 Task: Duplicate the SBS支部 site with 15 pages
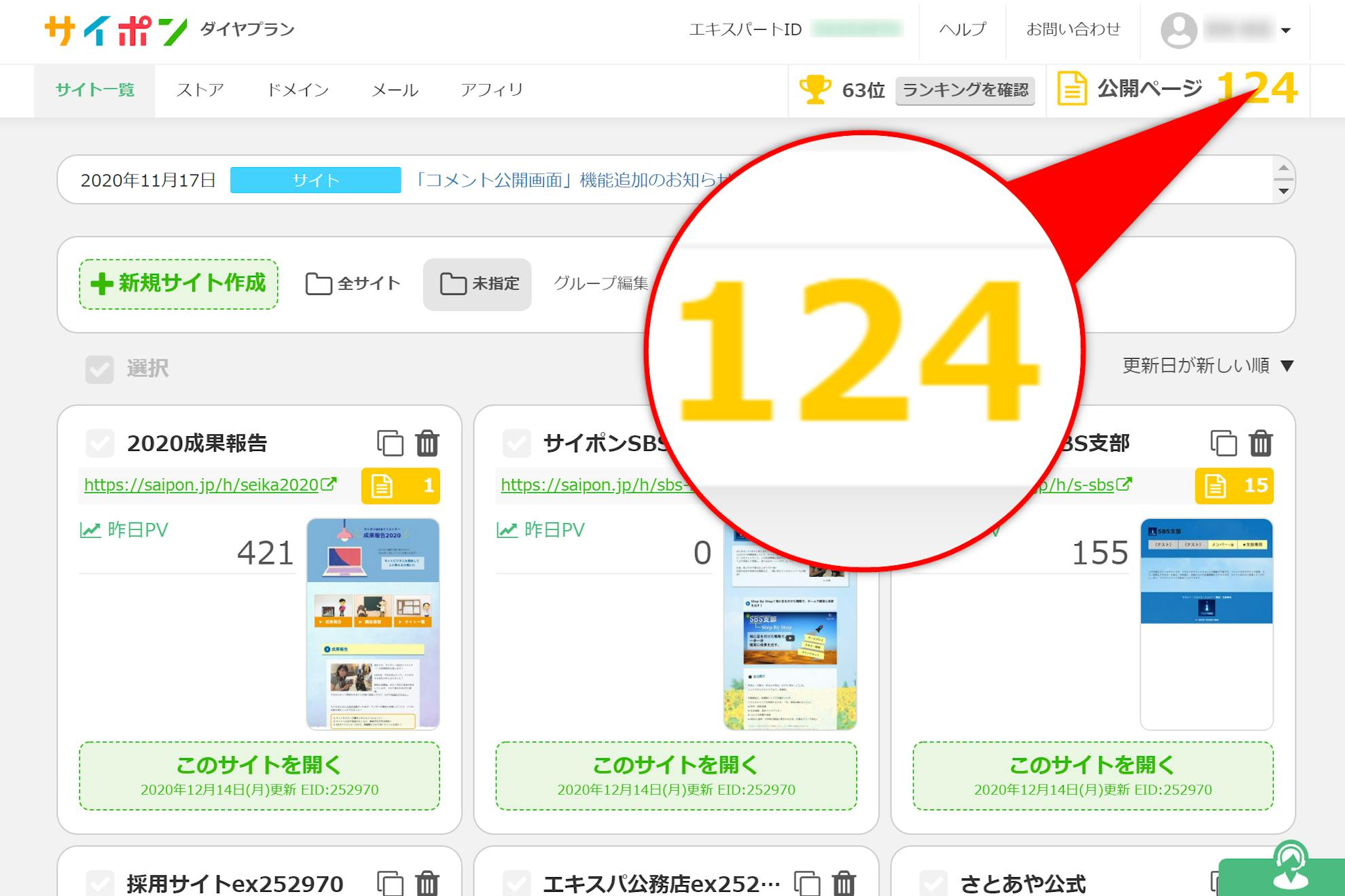coord(1224,443)
